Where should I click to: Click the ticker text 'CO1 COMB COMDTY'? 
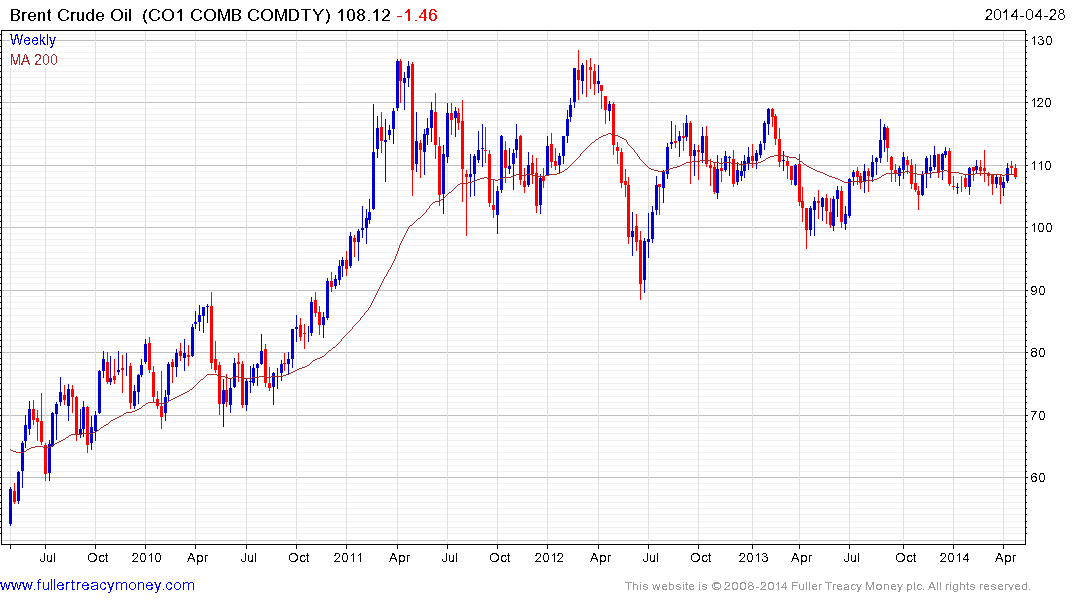(x=237, y=15)
